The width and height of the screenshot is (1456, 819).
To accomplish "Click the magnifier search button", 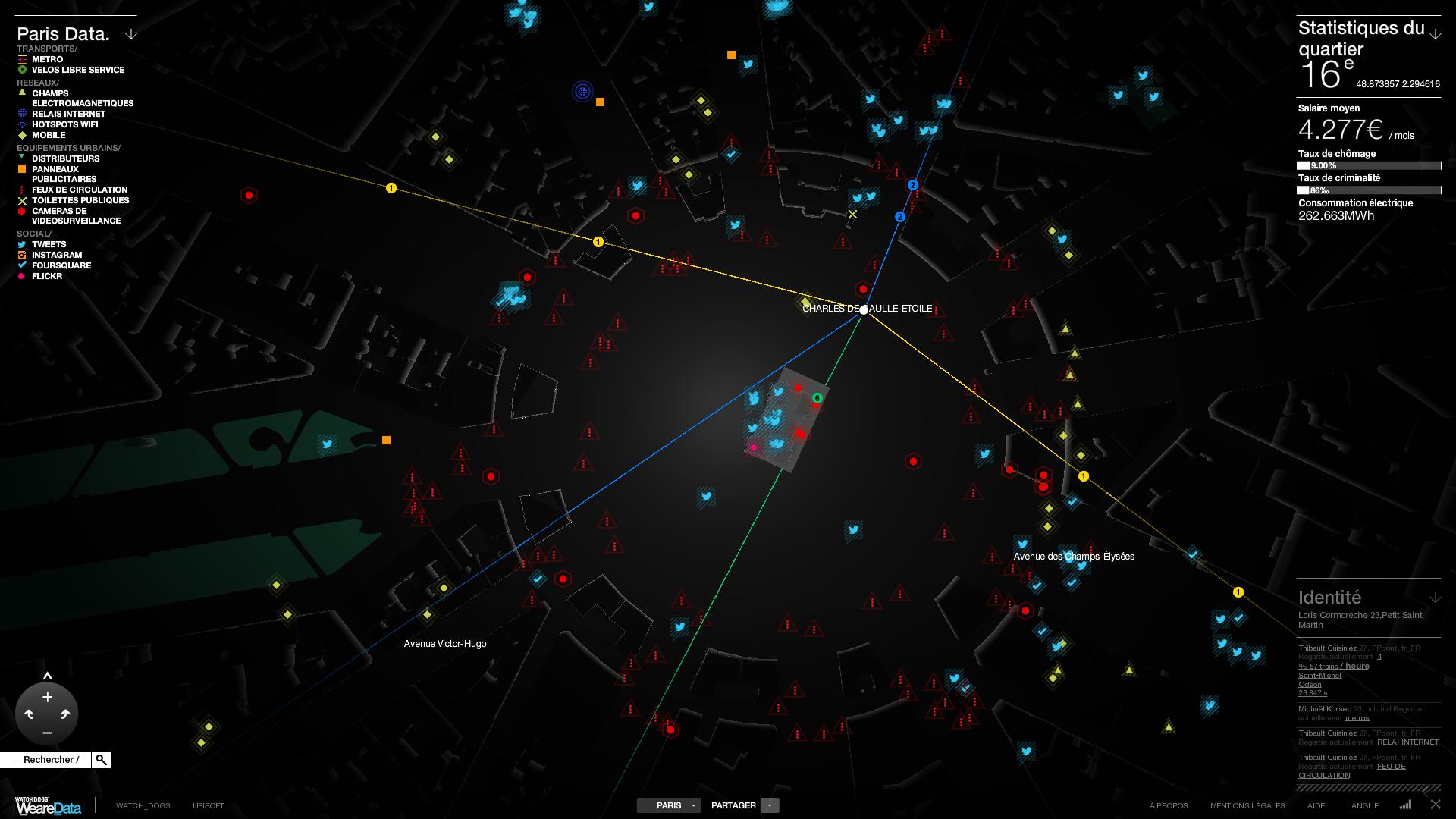I will [x=101, y=759].
